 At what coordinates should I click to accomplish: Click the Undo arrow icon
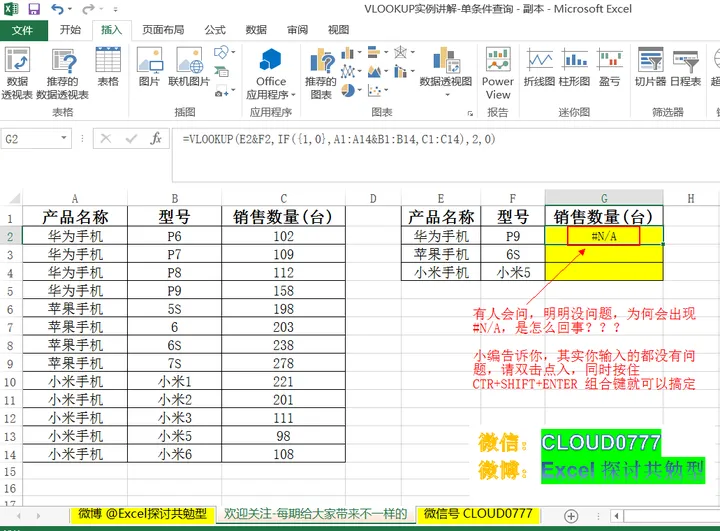click(57, 9)
